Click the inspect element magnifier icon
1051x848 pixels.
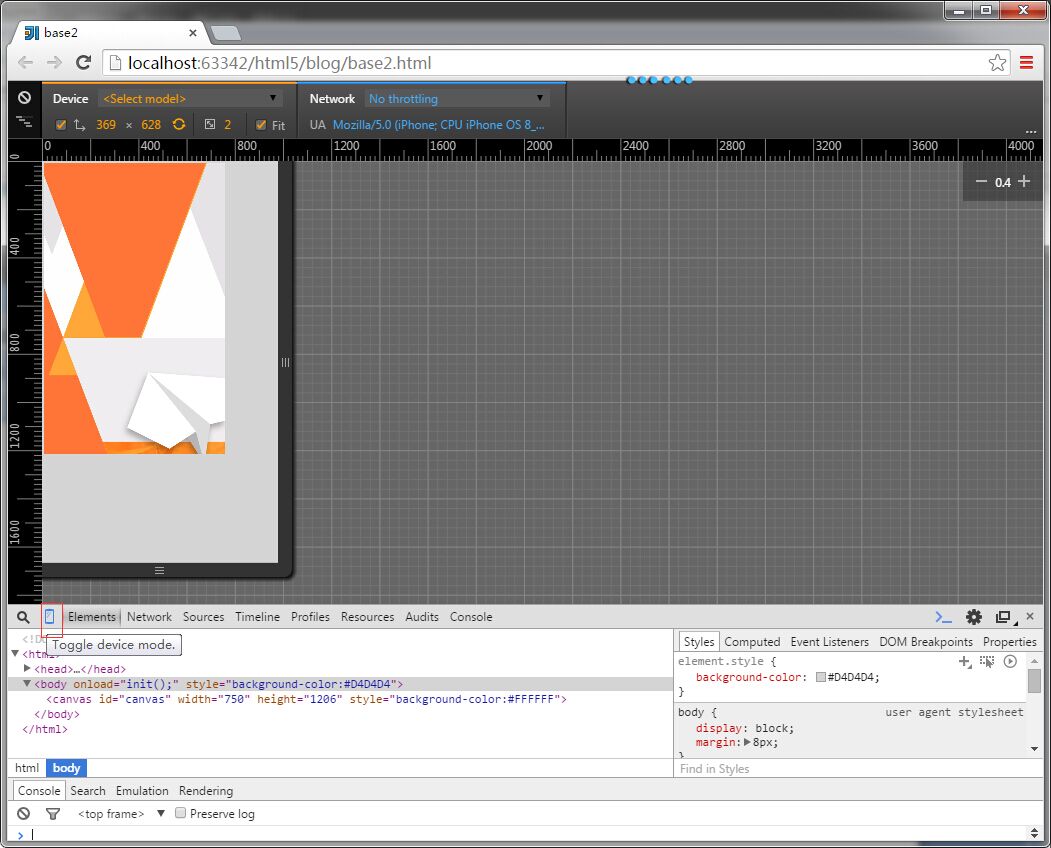(x=23, y=617)
